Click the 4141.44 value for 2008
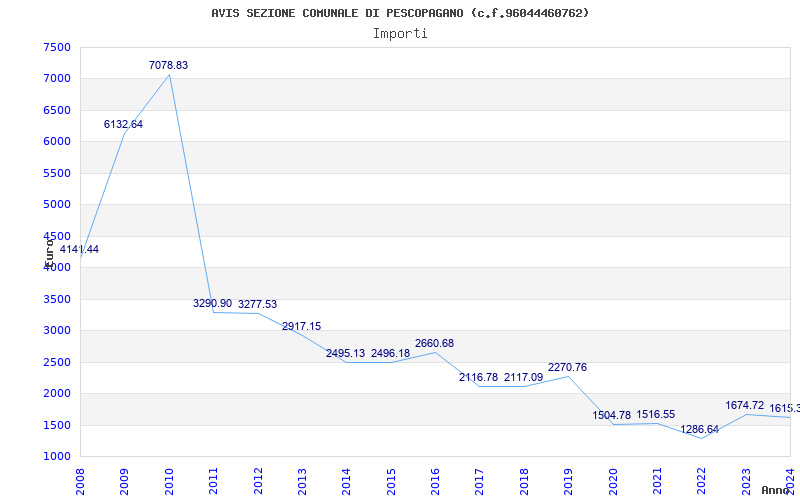Viewport: 800px width, 500px height. 79,249
